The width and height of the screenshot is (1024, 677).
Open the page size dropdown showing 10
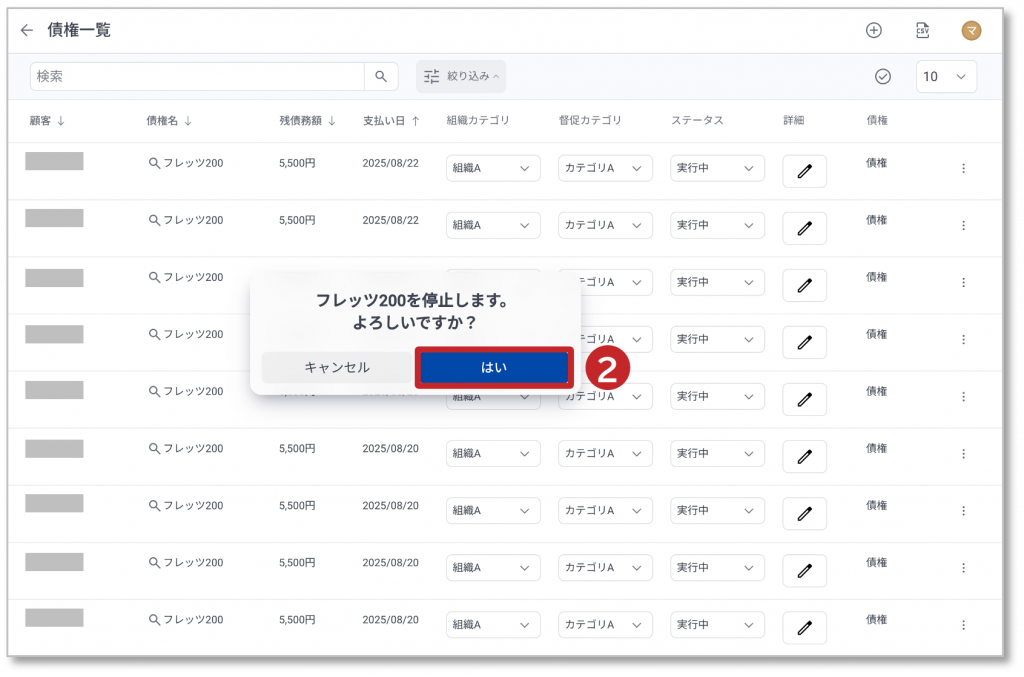(946, 76)
